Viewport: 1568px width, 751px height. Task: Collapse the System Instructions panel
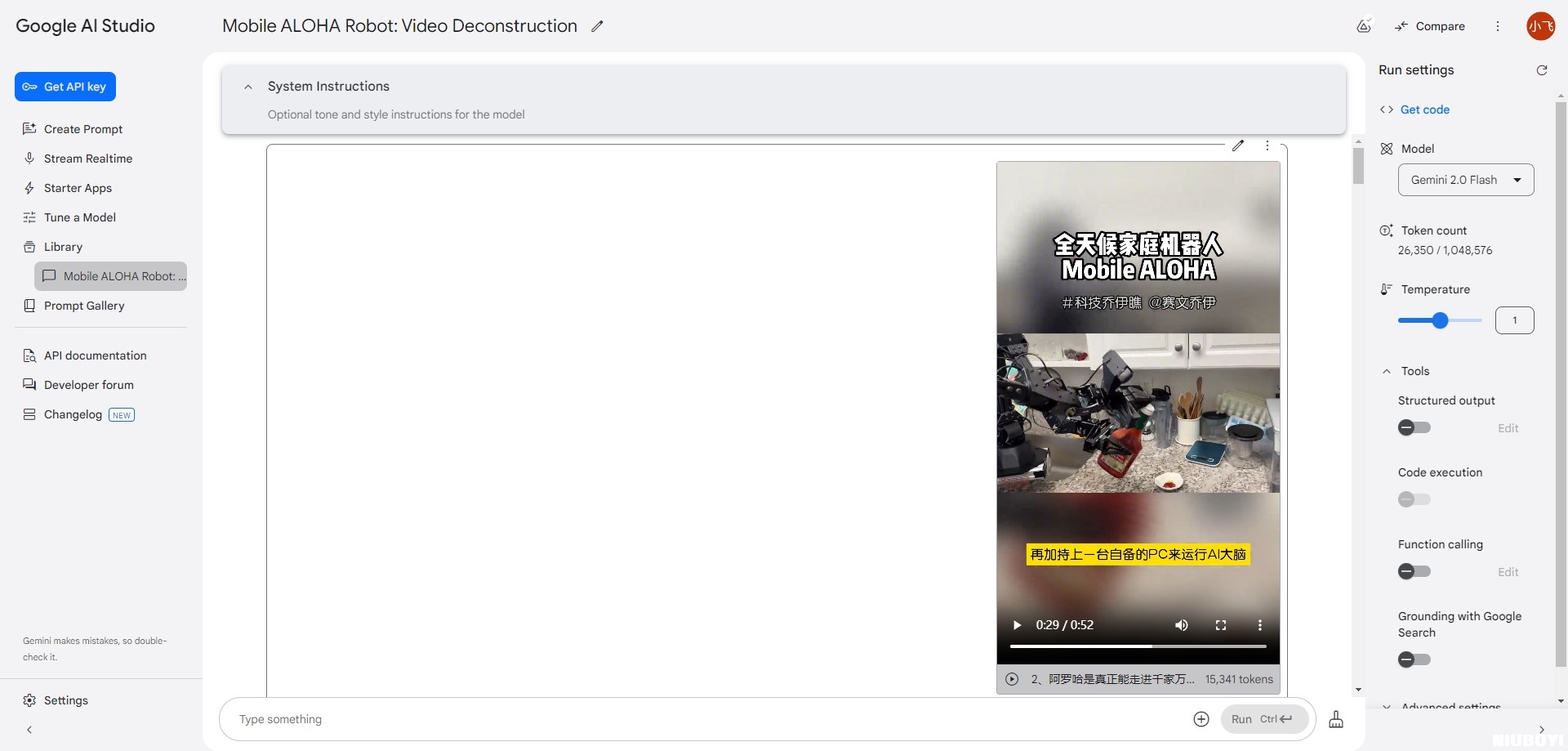click(x=248, y=87)
